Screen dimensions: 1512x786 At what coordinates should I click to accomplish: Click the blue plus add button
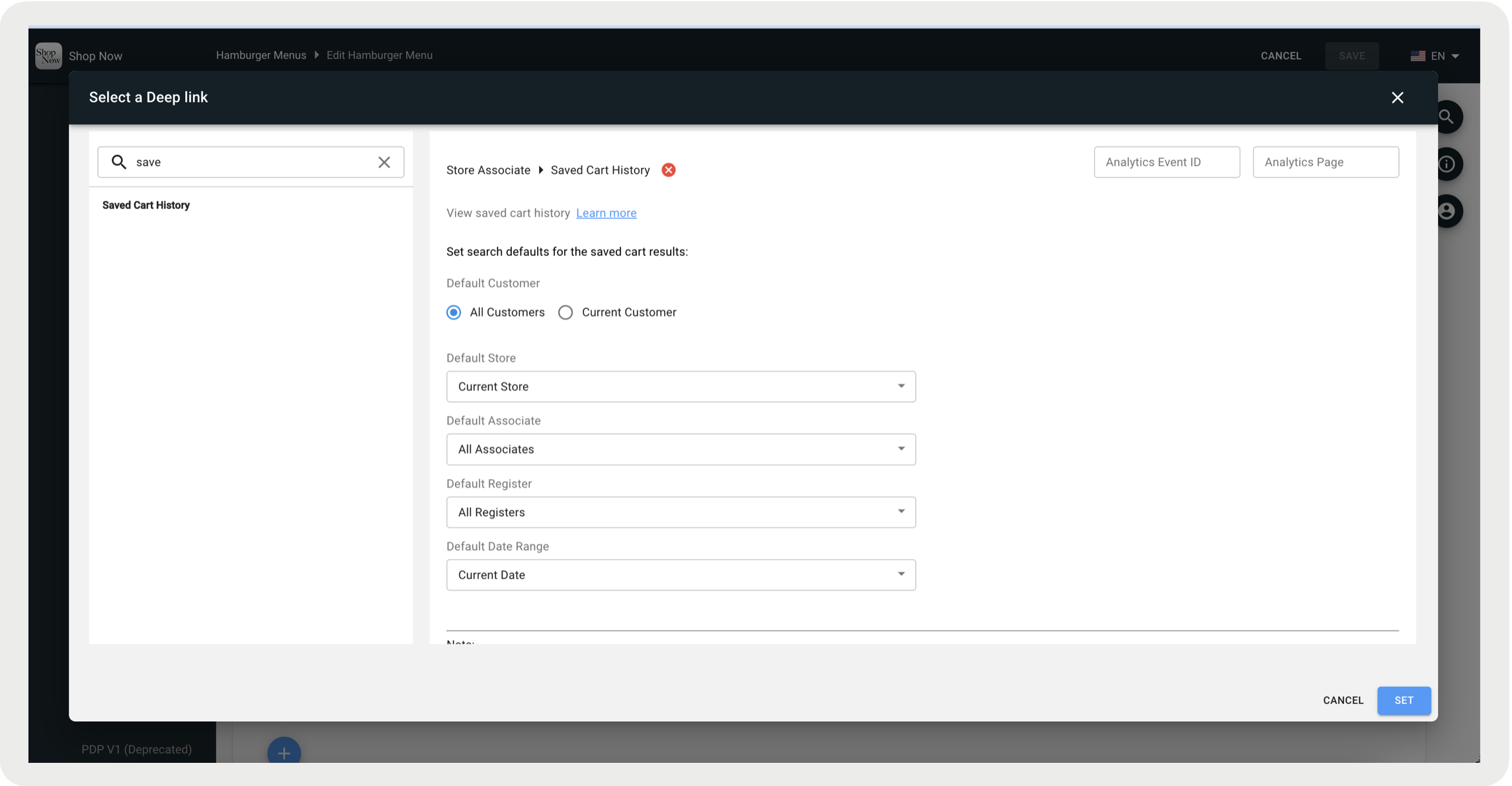[284, 752]
